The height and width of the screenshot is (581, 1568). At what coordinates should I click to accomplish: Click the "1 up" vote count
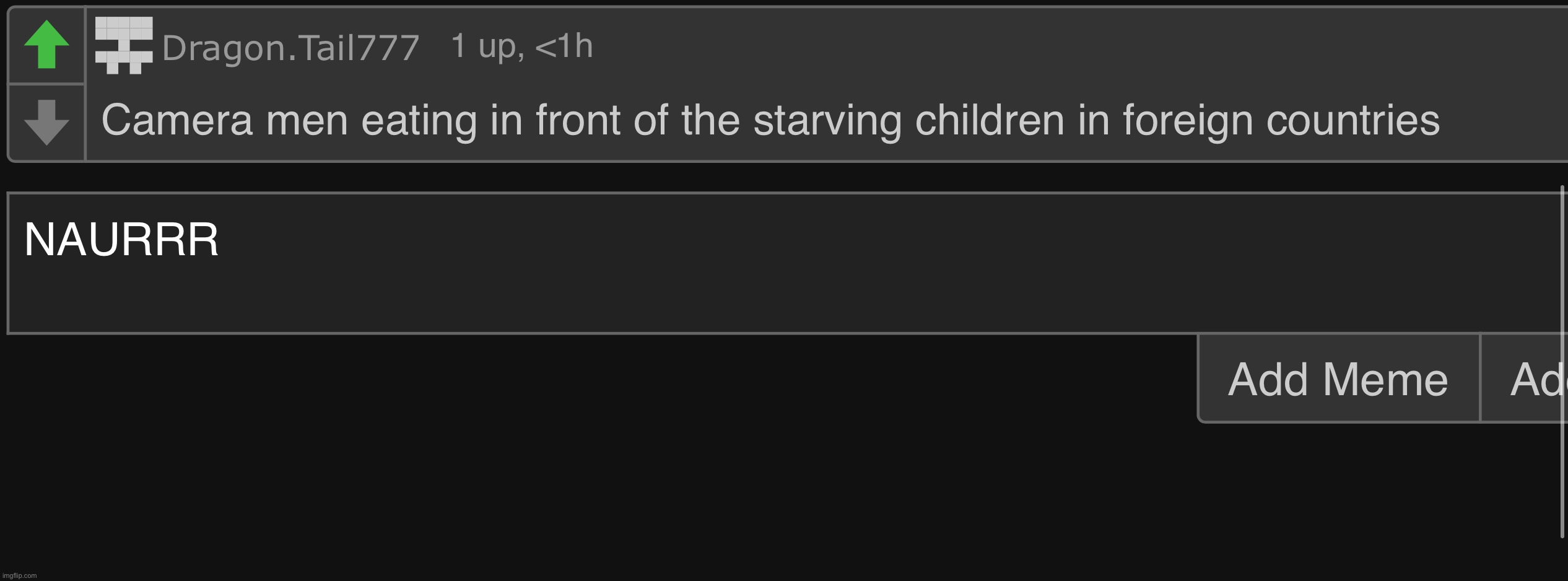point(487,46)
